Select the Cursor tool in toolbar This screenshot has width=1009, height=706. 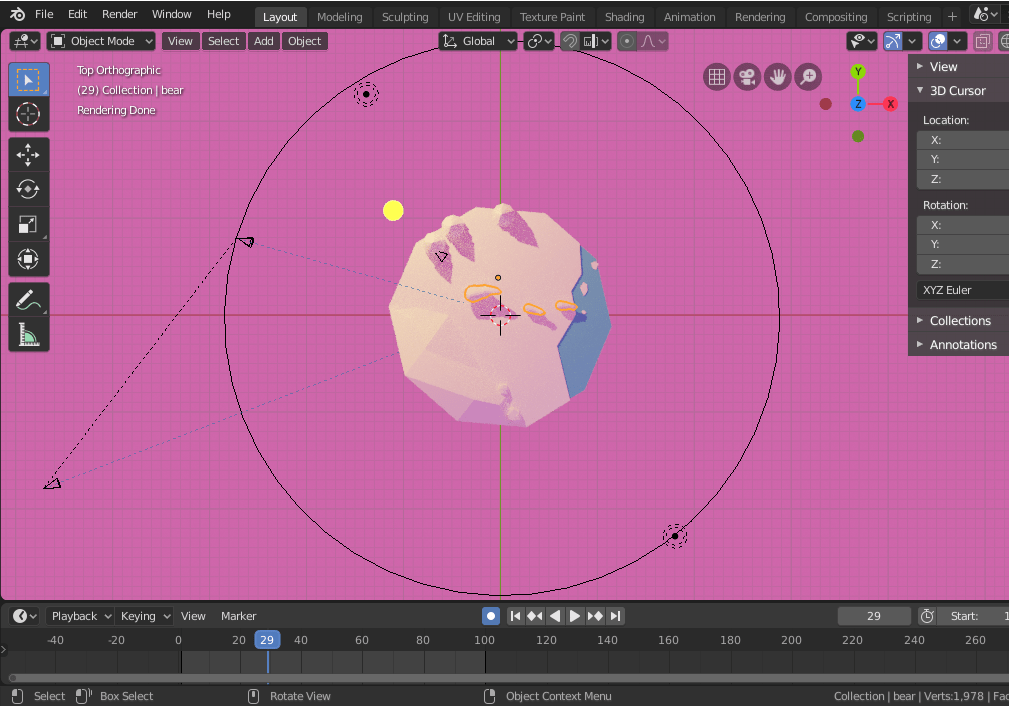[28, 114]
